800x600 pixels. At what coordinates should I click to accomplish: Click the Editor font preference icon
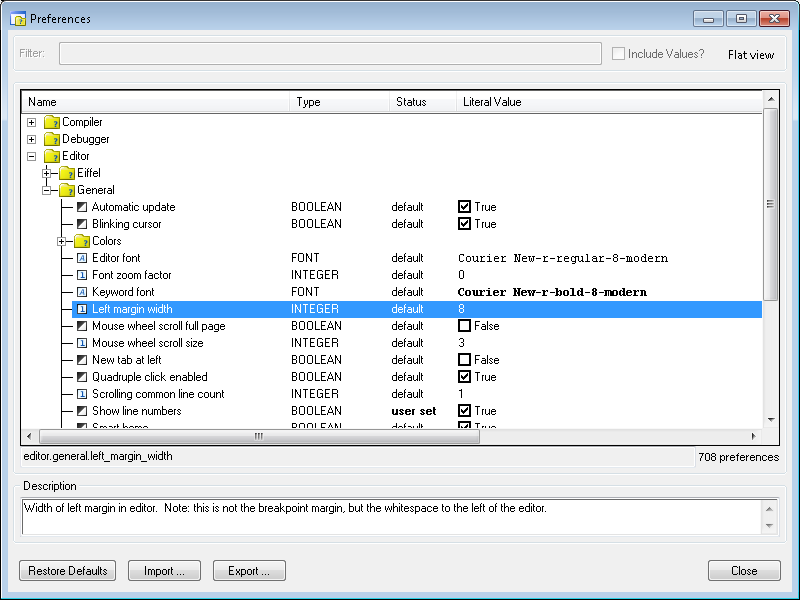point(82,258)
